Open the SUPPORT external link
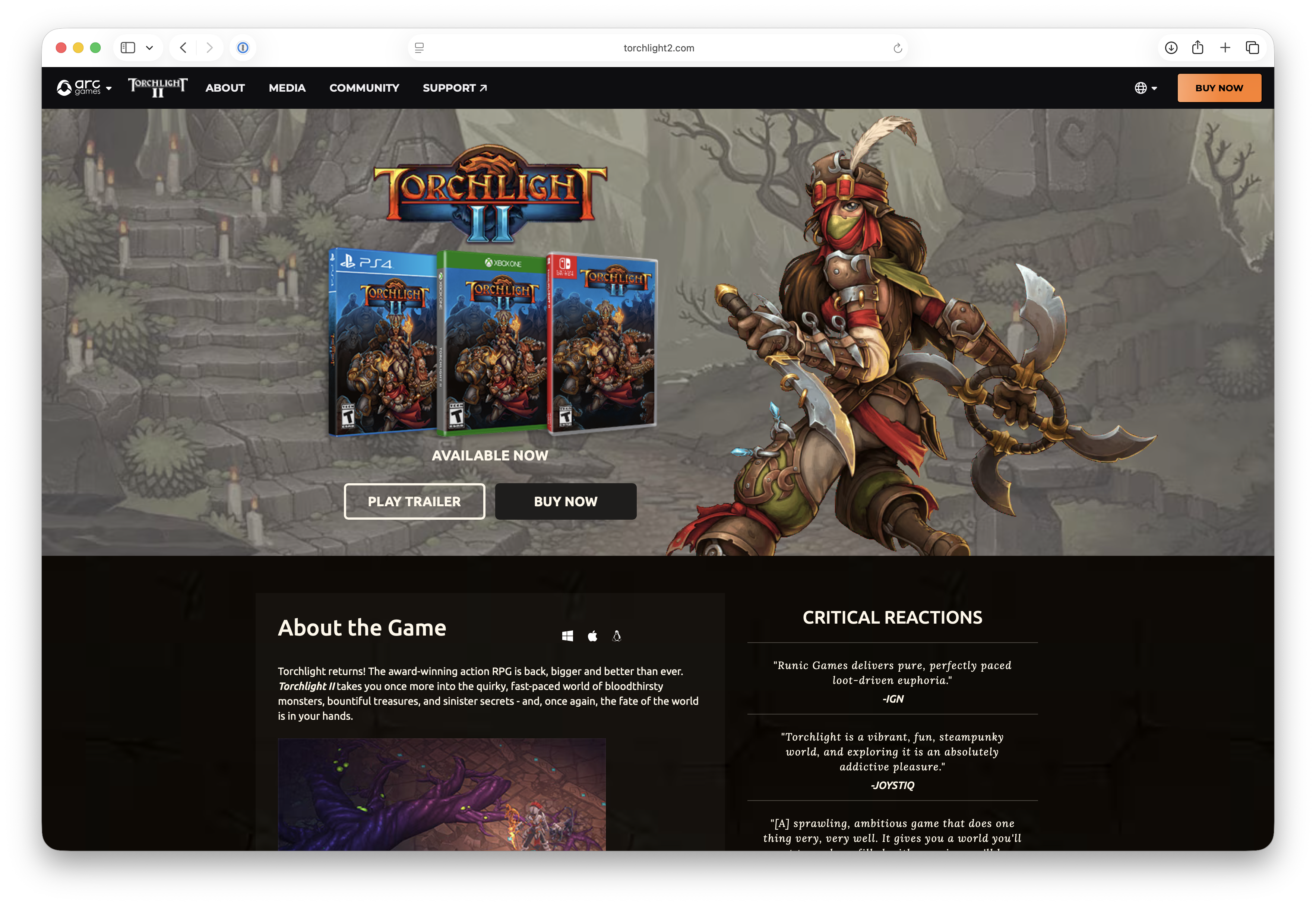The image size is (1316, 906). [454, 88]
